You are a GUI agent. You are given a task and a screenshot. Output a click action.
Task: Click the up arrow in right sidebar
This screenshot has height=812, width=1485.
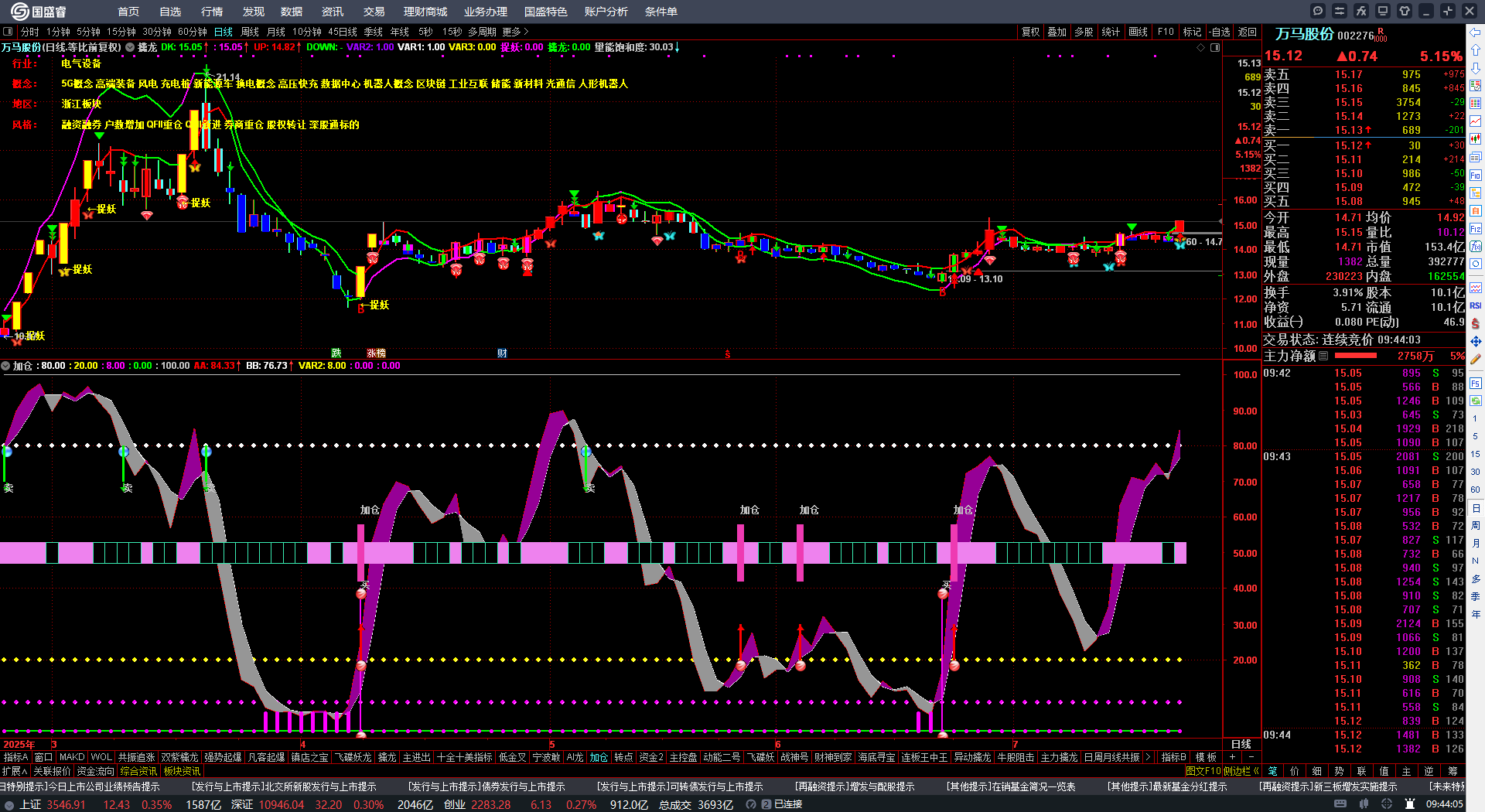pyautogui.click(x=1476, y=50)
